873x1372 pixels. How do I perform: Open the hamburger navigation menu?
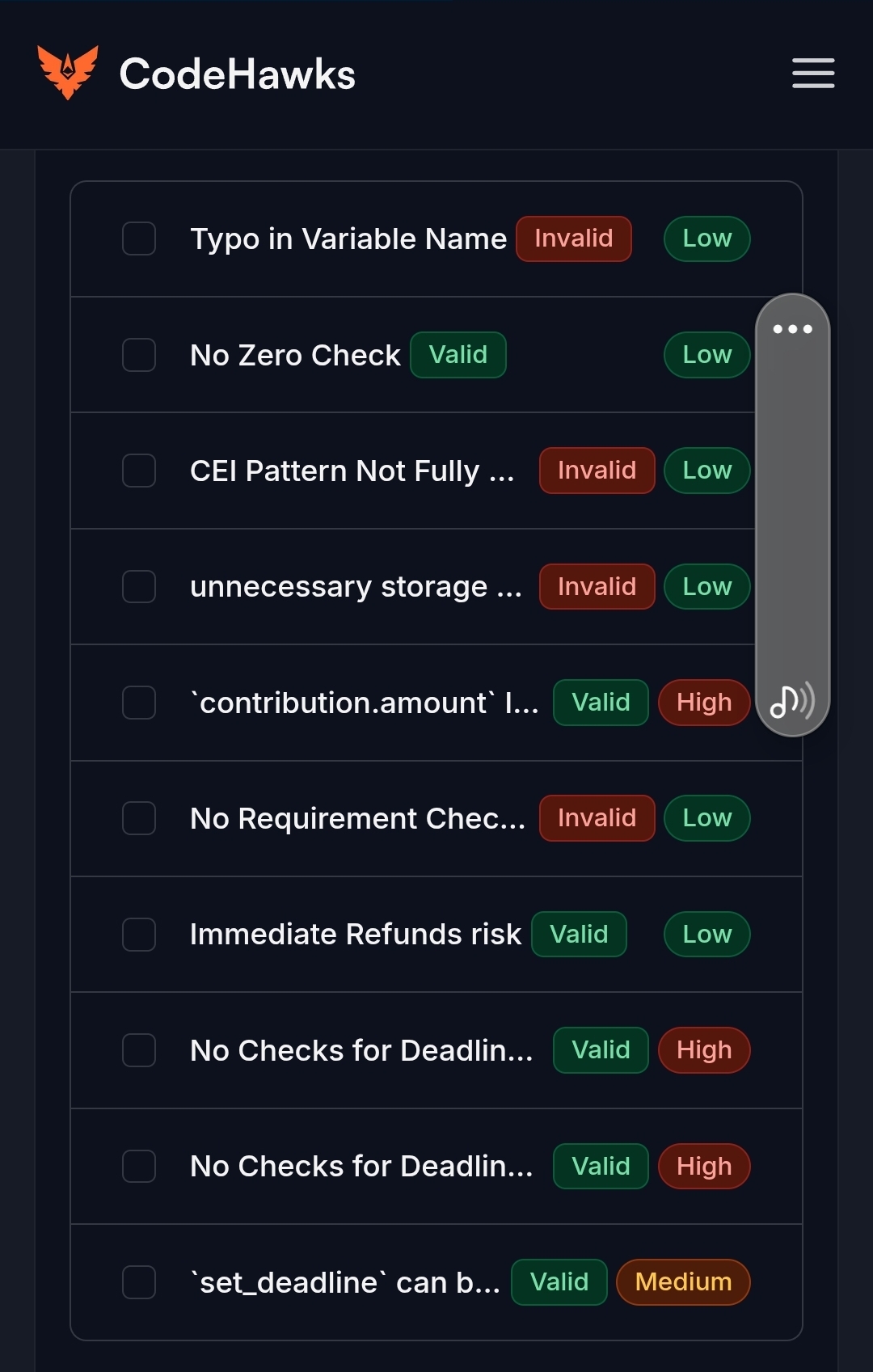point(813,74)
